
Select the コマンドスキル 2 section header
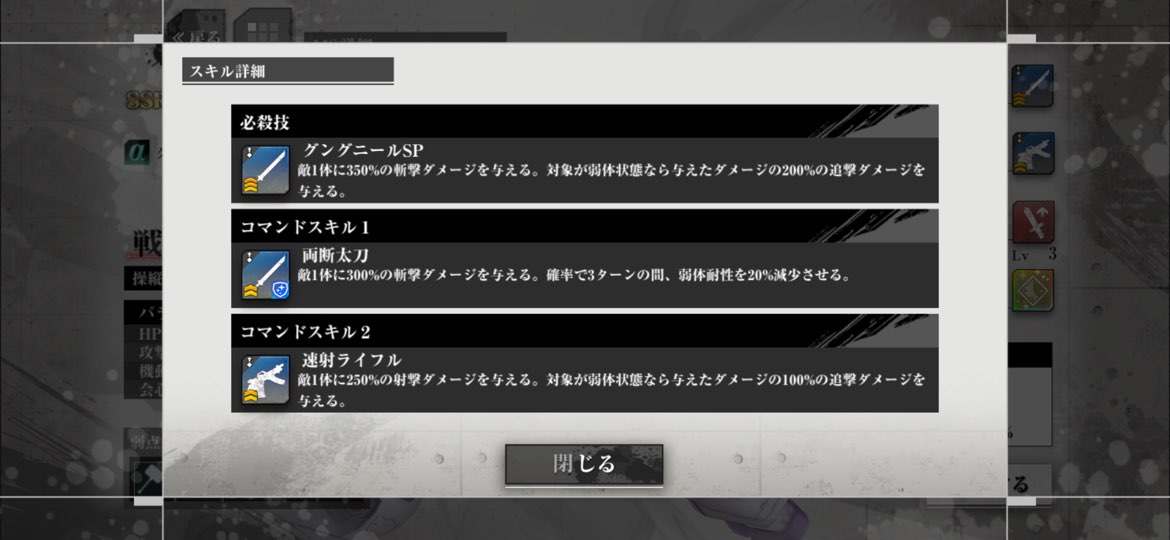point(585,330)
